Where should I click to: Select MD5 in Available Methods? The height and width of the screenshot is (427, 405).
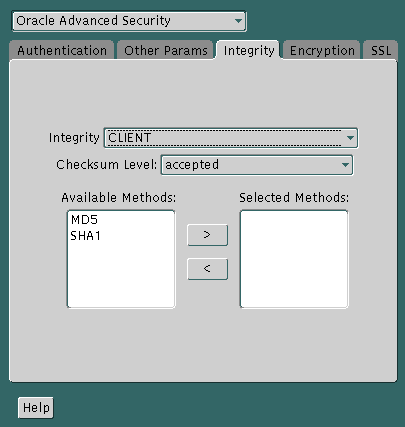point(84,220)
